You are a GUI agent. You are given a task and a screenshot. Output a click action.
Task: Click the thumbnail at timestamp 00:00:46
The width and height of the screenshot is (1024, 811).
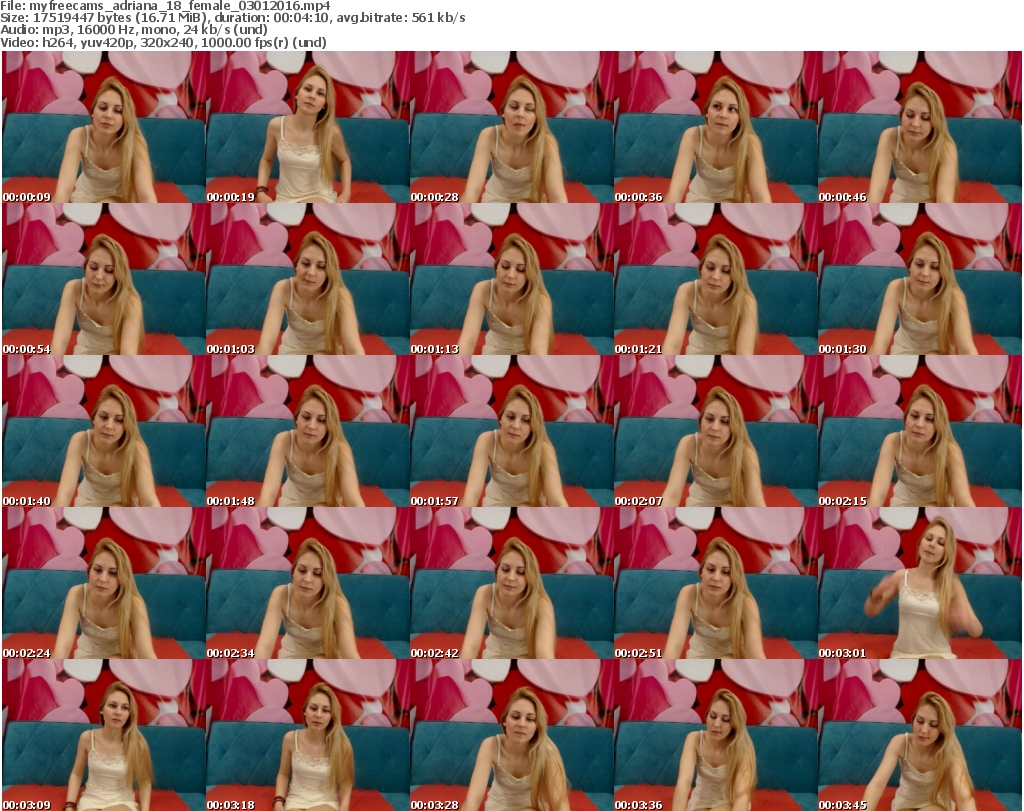(x=920, y=127)
